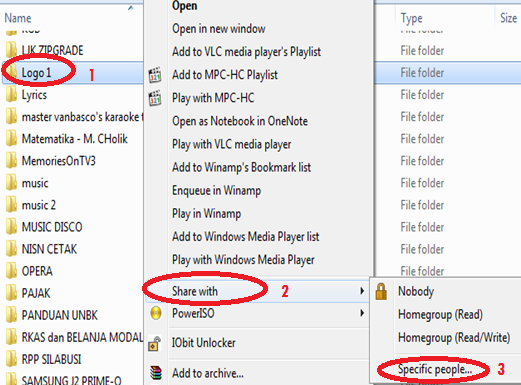Select Add to Winamp's Bookmark list
The height and width of the screenshot is (385, 521).
click(x=242, y=167)
